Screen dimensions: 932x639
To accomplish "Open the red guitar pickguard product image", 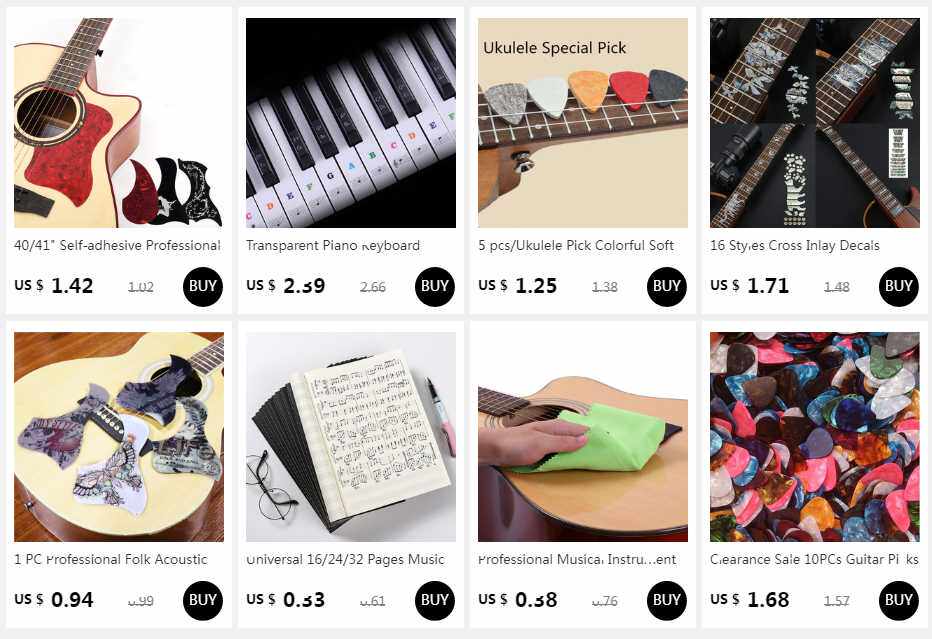I will (119, 122).
